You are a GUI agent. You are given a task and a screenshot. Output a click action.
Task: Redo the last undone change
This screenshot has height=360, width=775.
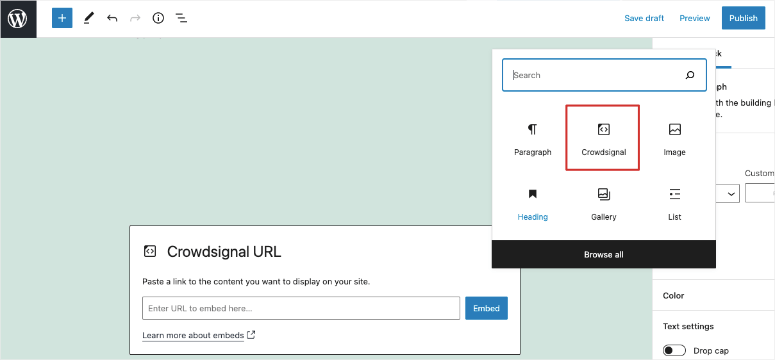(134, 19)
